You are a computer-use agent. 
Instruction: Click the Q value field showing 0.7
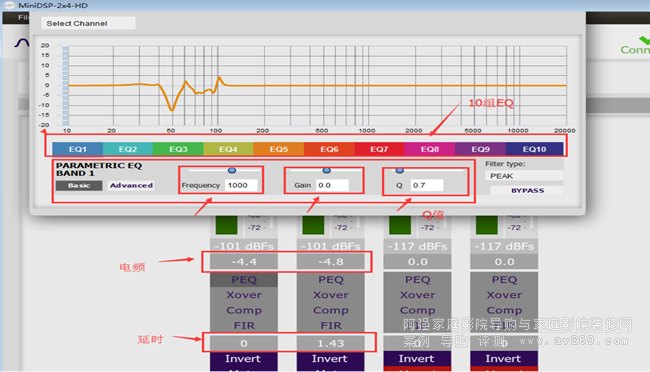point(427,185)
